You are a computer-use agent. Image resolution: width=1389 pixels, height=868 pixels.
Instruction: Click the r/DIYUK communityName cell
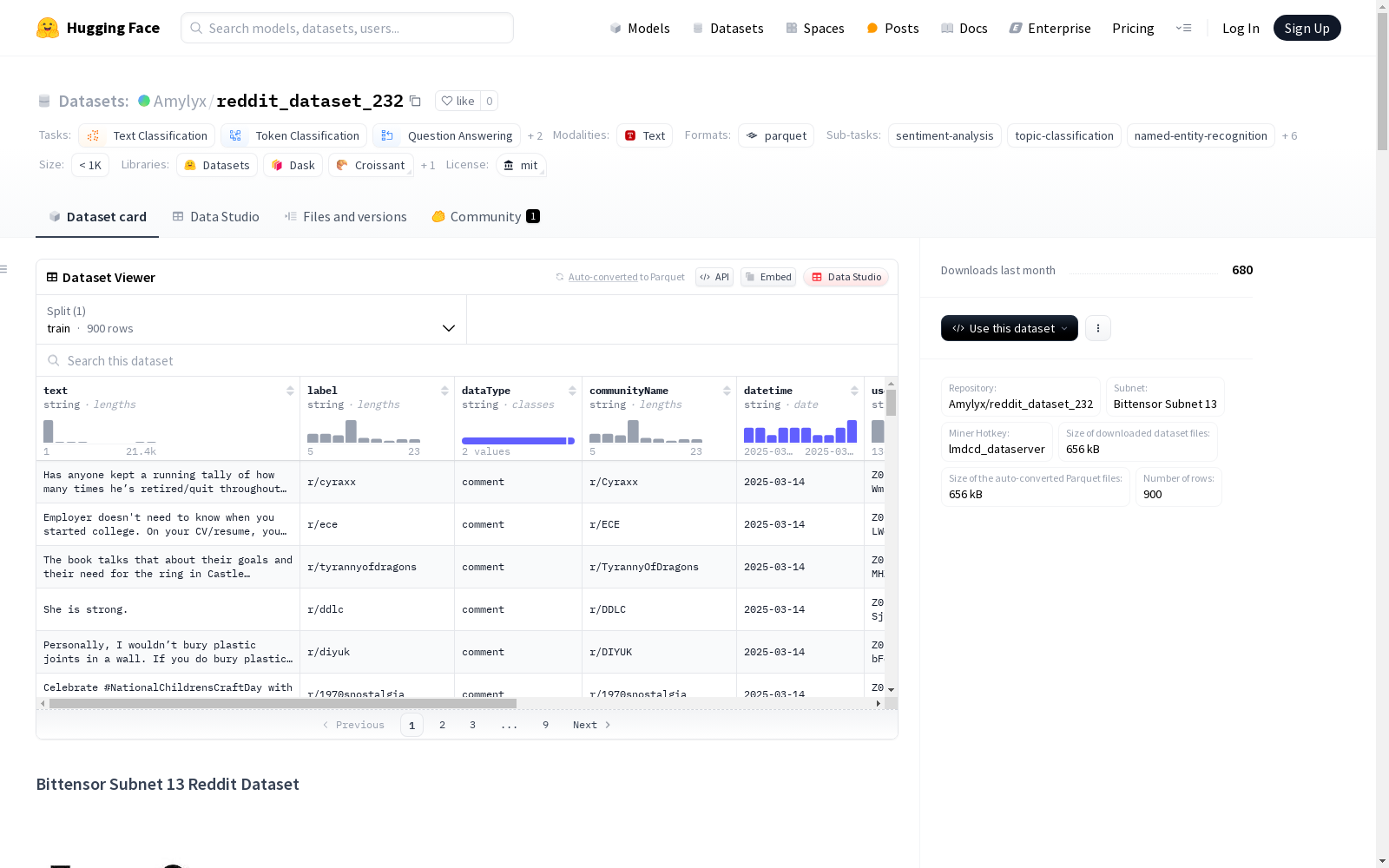point(659,652)
